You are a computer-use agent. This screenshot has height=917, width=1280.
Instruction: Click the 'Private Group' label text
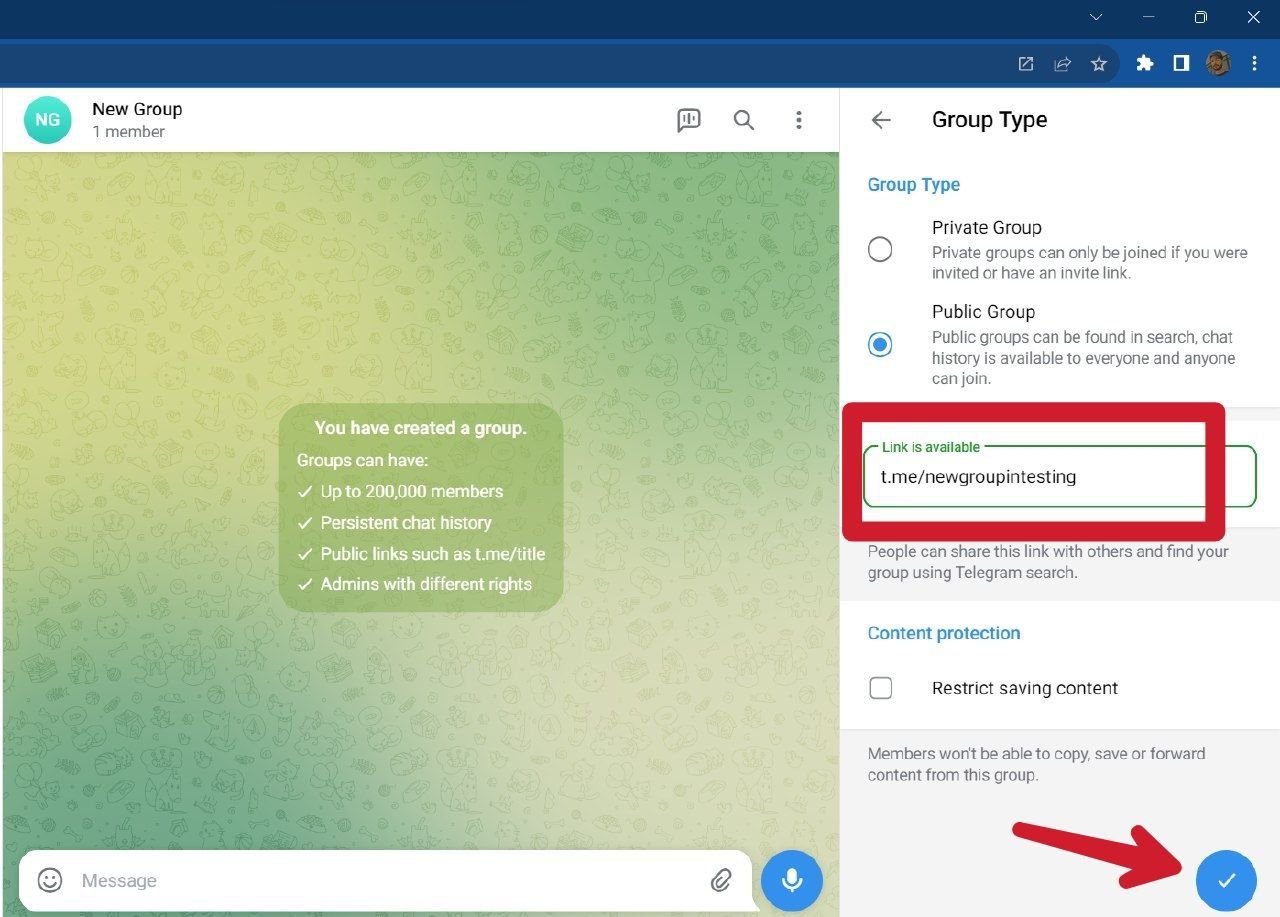987,228
